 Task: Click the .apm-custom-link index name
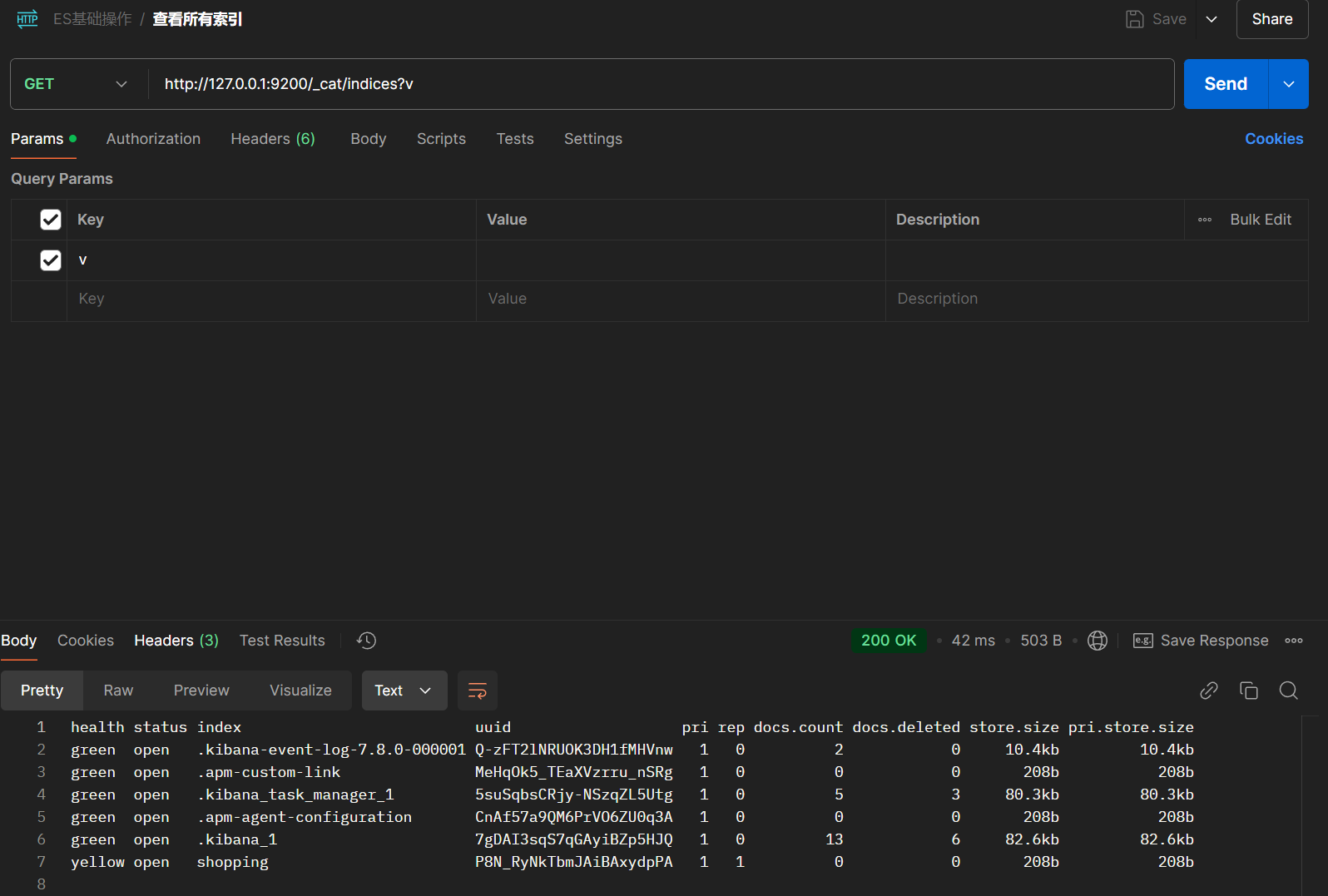(269, 772)
